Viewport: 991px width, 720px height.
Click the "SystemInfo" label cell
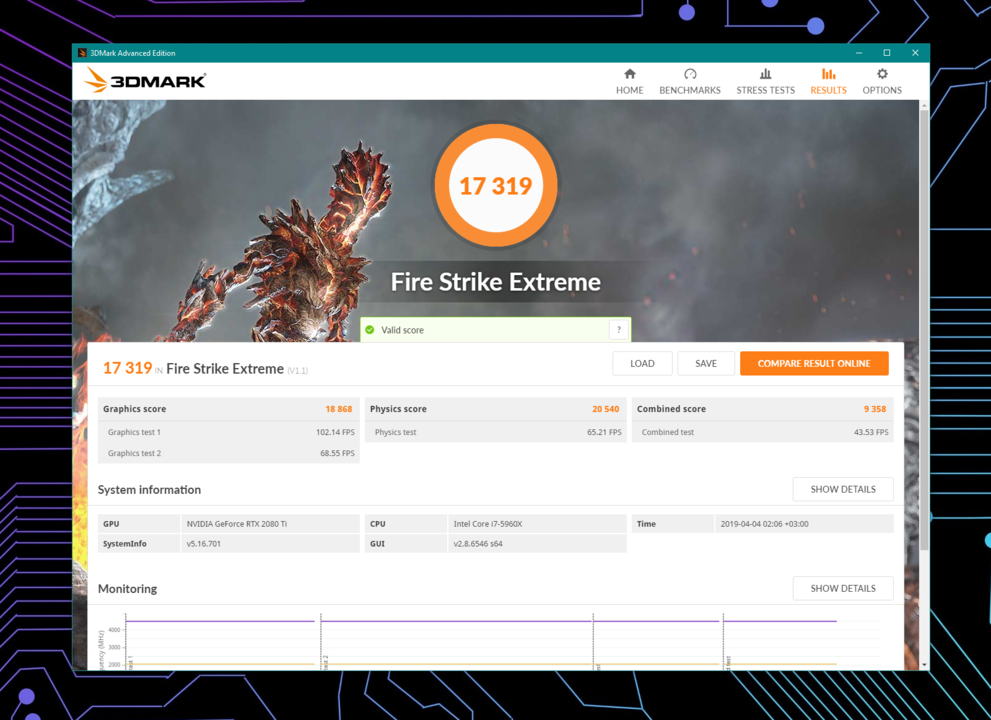138,544
